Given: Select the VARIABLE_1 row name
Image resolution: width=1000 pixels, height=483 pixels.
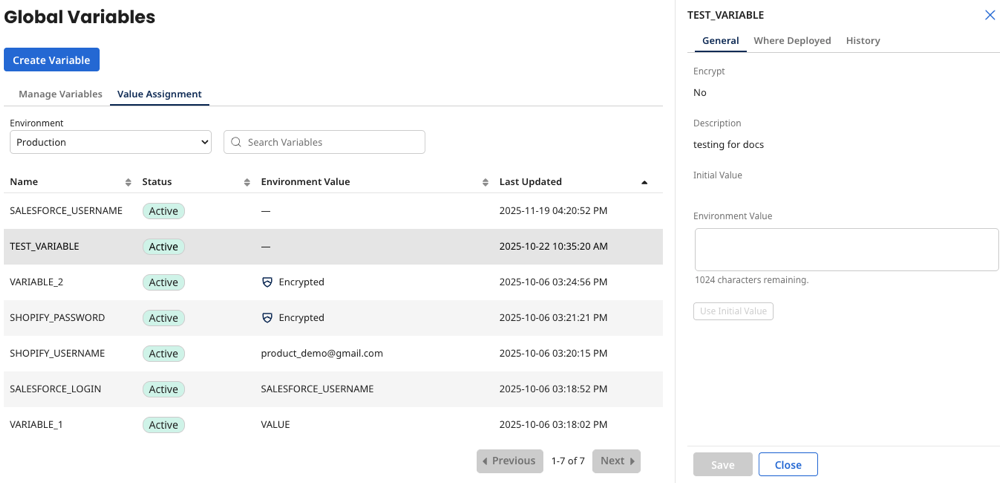Looking at the screenshot, I should 36,425.
